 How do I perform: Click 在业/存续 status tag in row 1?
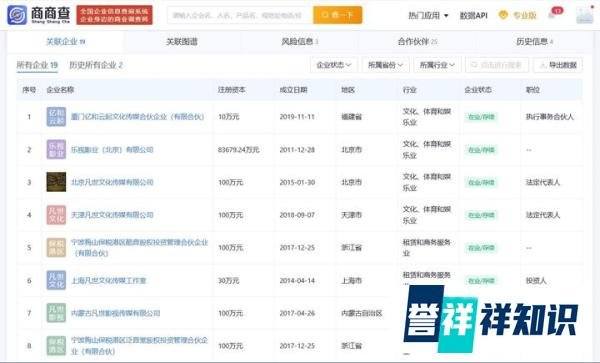481,117
